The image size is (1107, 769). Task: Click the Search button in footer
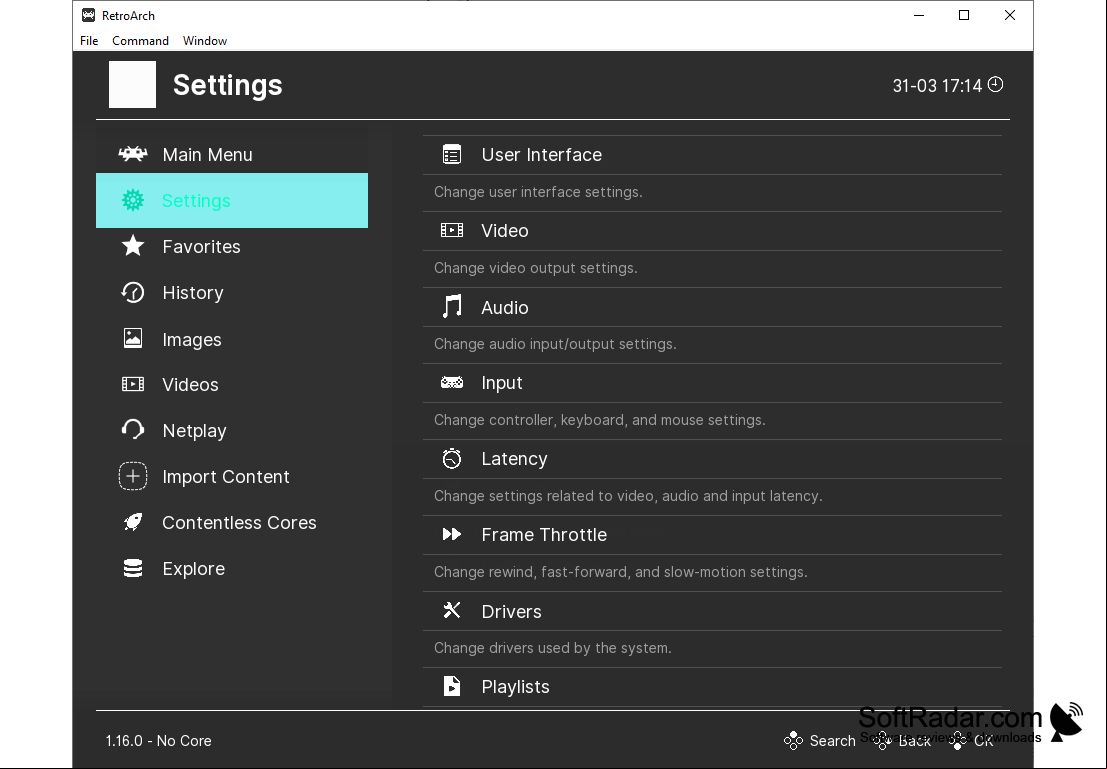(820, 740)
